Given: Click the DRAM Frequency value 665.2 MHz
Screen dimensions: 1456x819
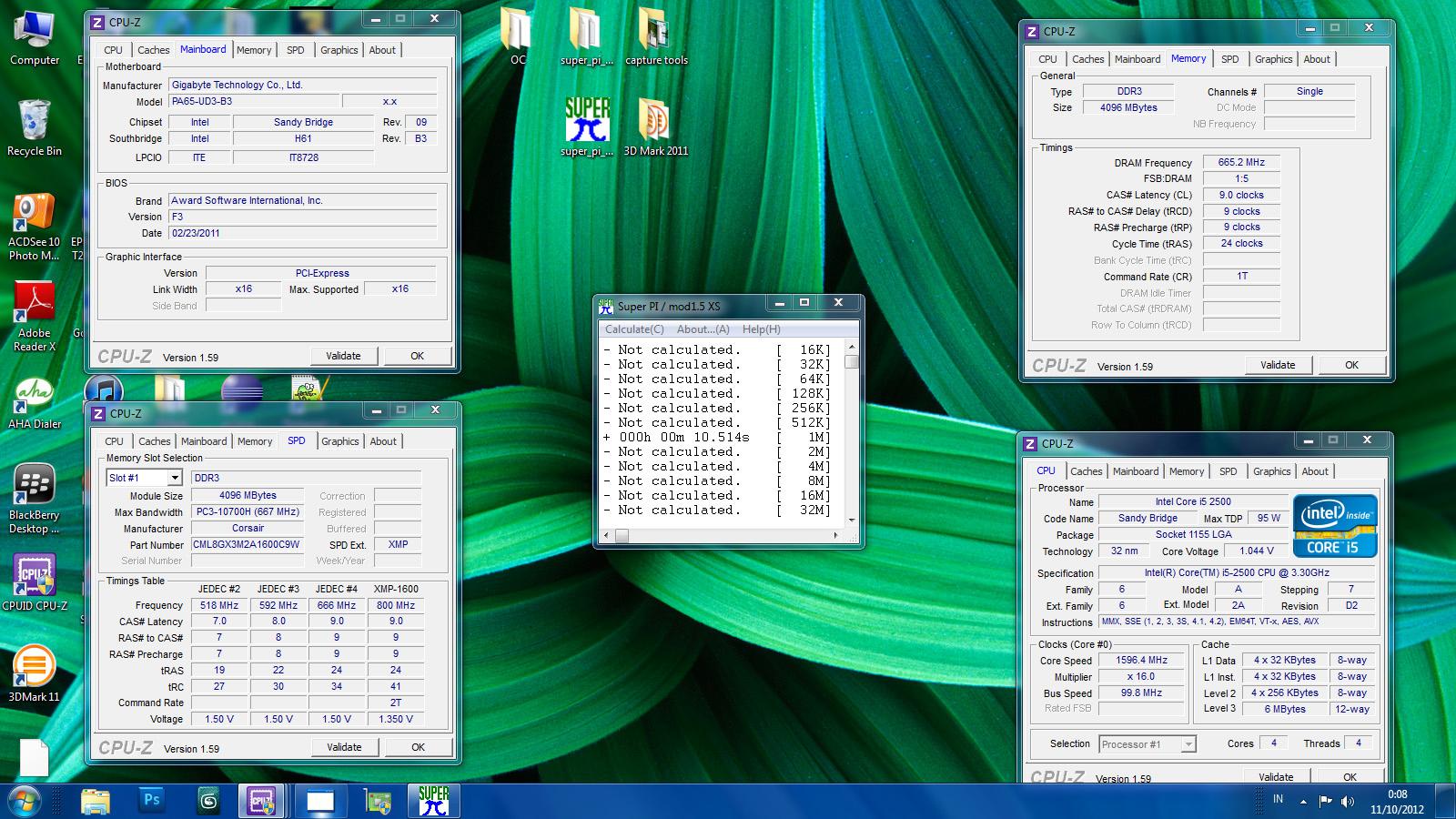Looking at the screenshot, I should (x=1241, y=162).
